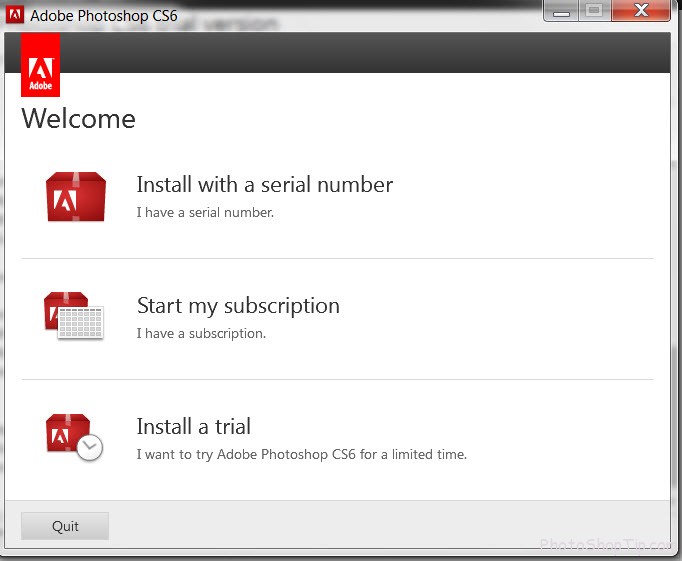Image resolution: width=682 pixels, height=561 pixels.
Task: Choose Install a trial option
Action: point(194,426)
